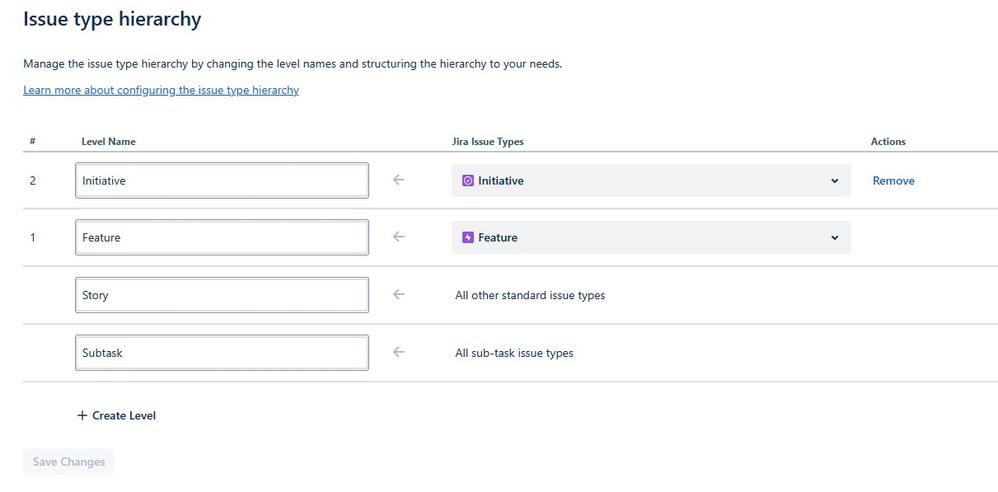Click the purple Feature lightning icon
Viewport: 998px width, 492px height.
coord(468,238)
